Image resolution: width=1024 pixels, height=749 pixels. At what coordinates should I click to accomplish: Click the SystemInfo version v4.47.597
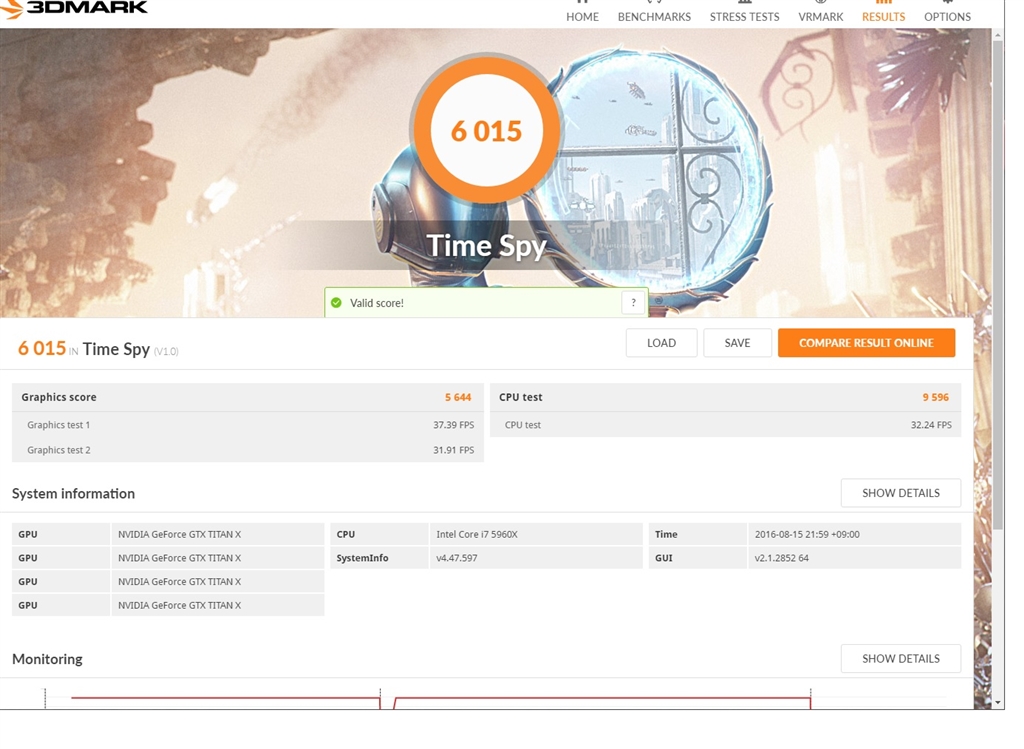pos(456,558)
